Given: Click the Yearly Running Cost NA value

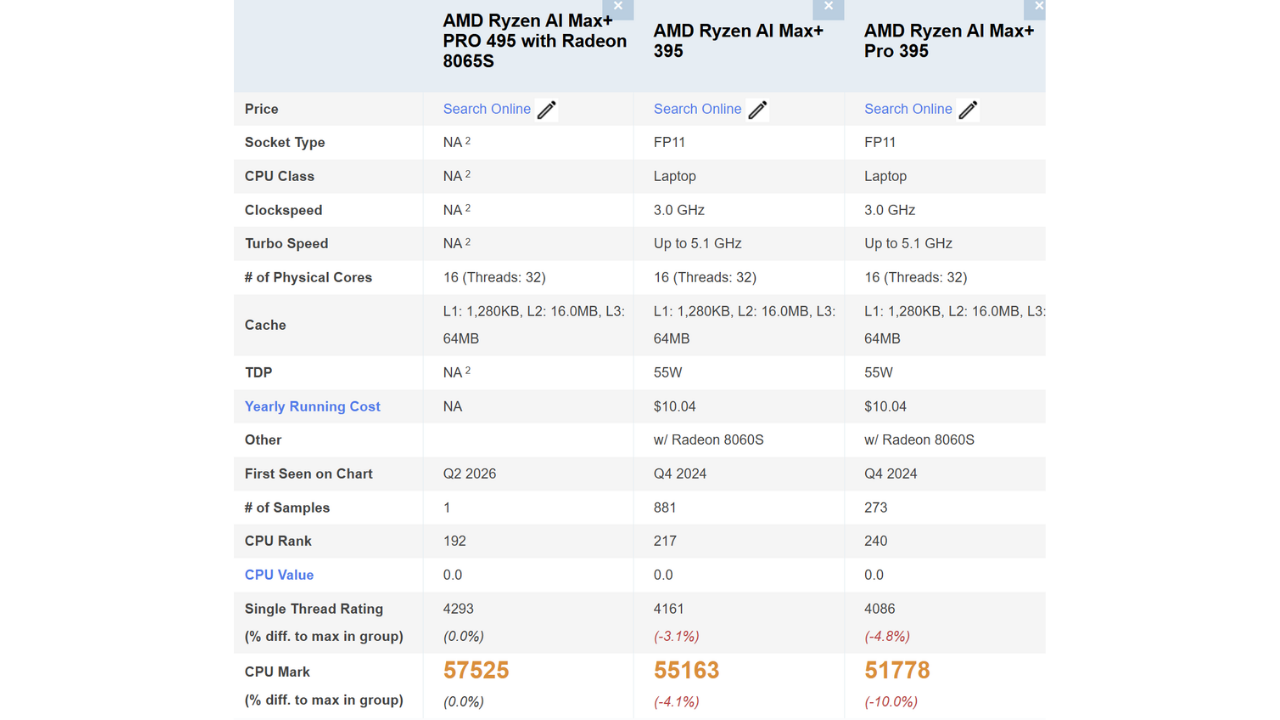Looking at the screenshot, I should click(x=453, y=406).
